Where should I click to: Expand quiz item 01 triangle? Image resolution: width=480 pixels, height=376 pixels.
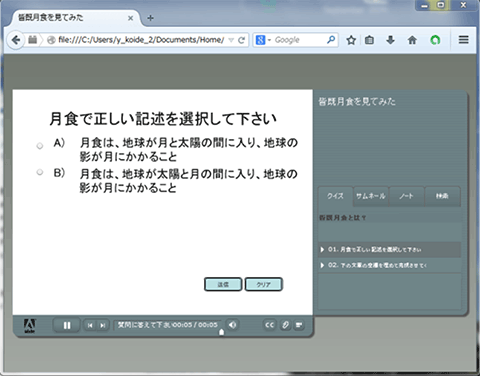tap(322, 250)
